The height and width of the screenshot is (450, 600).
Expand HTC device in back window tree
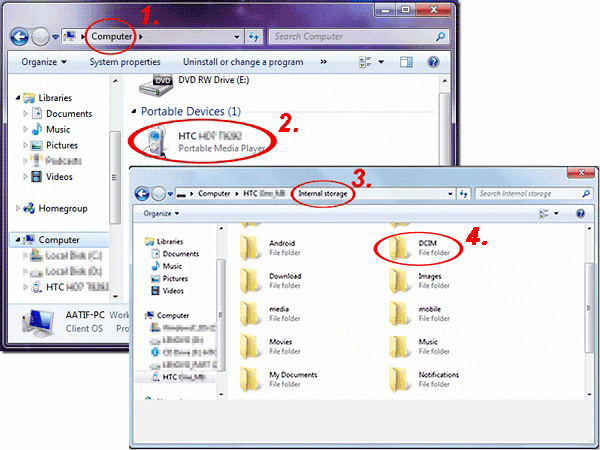coord(25,287)
